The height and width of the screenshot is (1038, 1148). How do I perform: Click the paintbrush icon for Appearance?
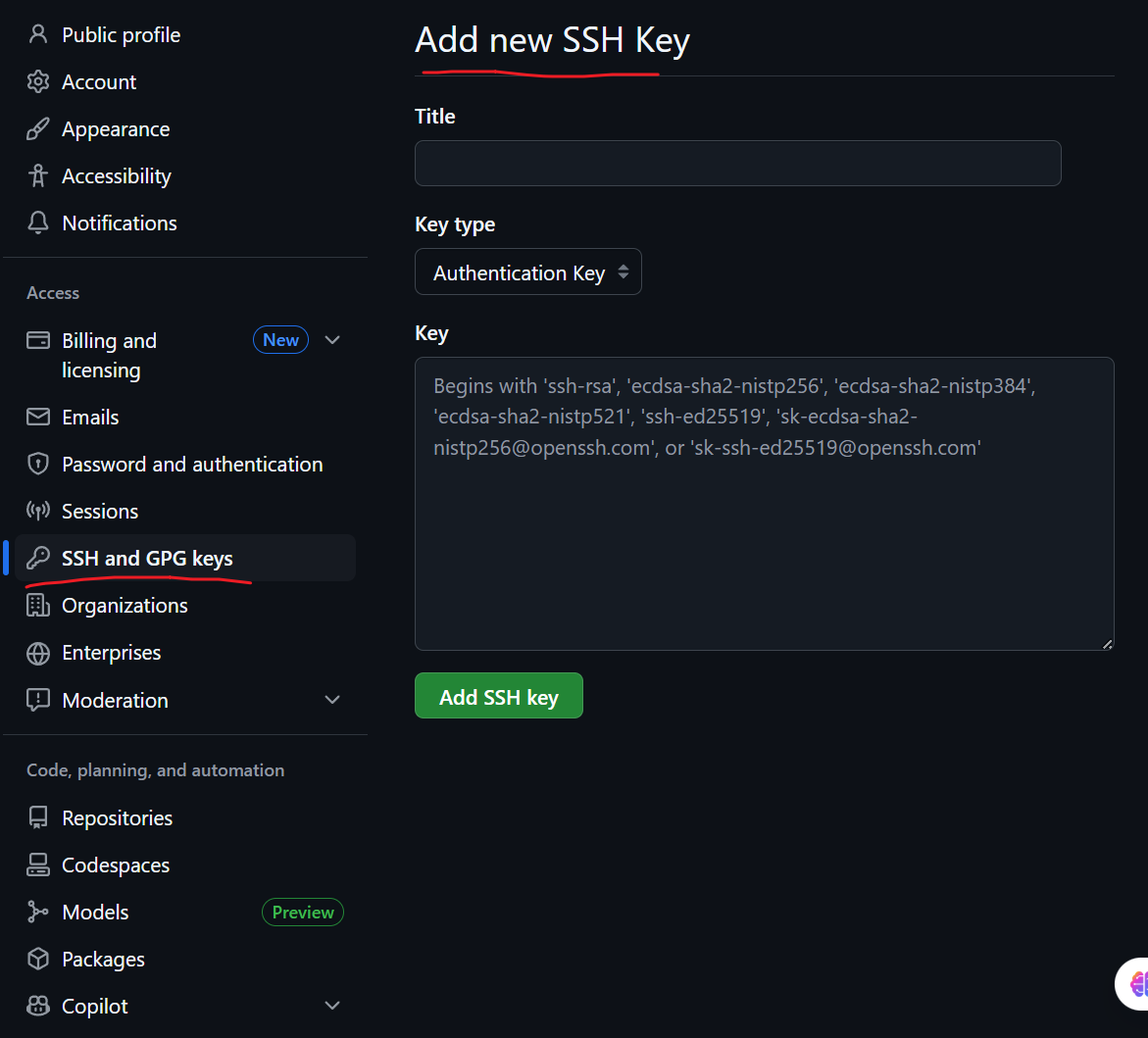[x=38, y=128]
